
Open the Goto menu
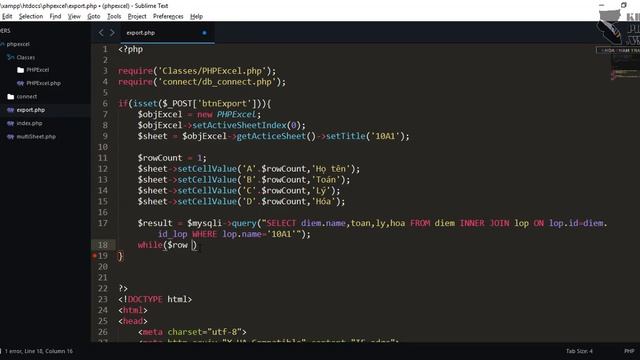pyautogui.click(x=93, y=16)
